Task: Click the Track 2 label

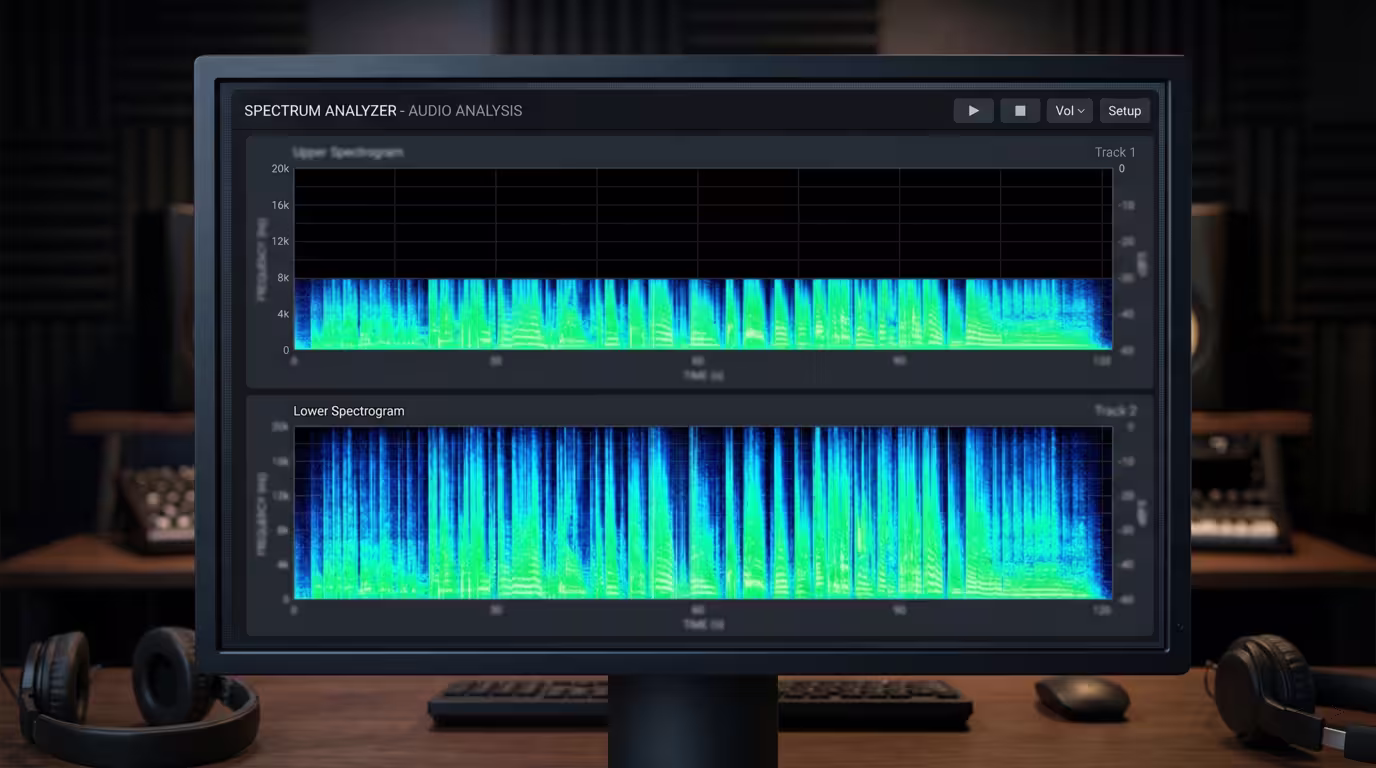Action: point(1115,411)
